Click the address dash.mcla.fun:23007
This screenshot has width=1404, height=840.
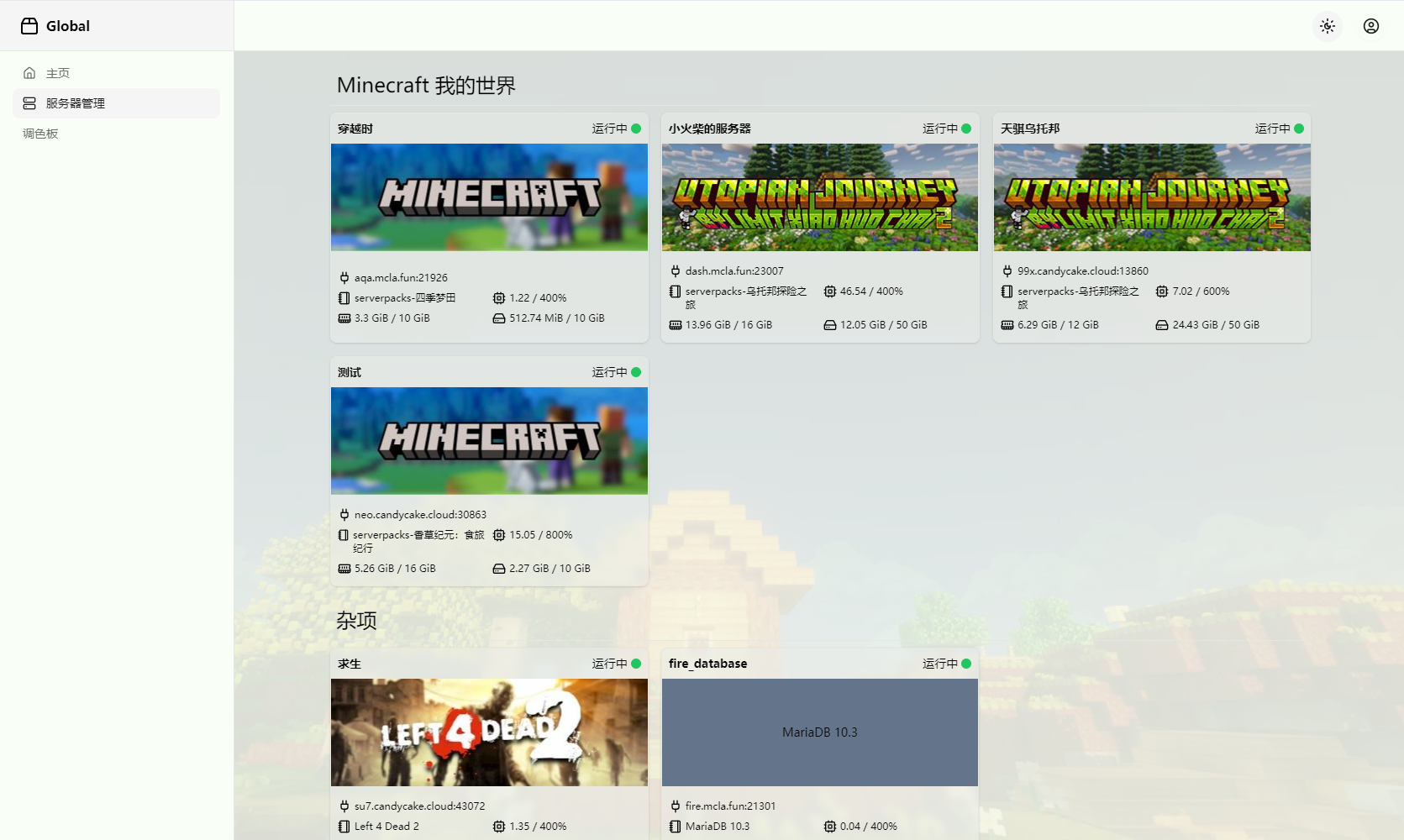pos(734,271)
